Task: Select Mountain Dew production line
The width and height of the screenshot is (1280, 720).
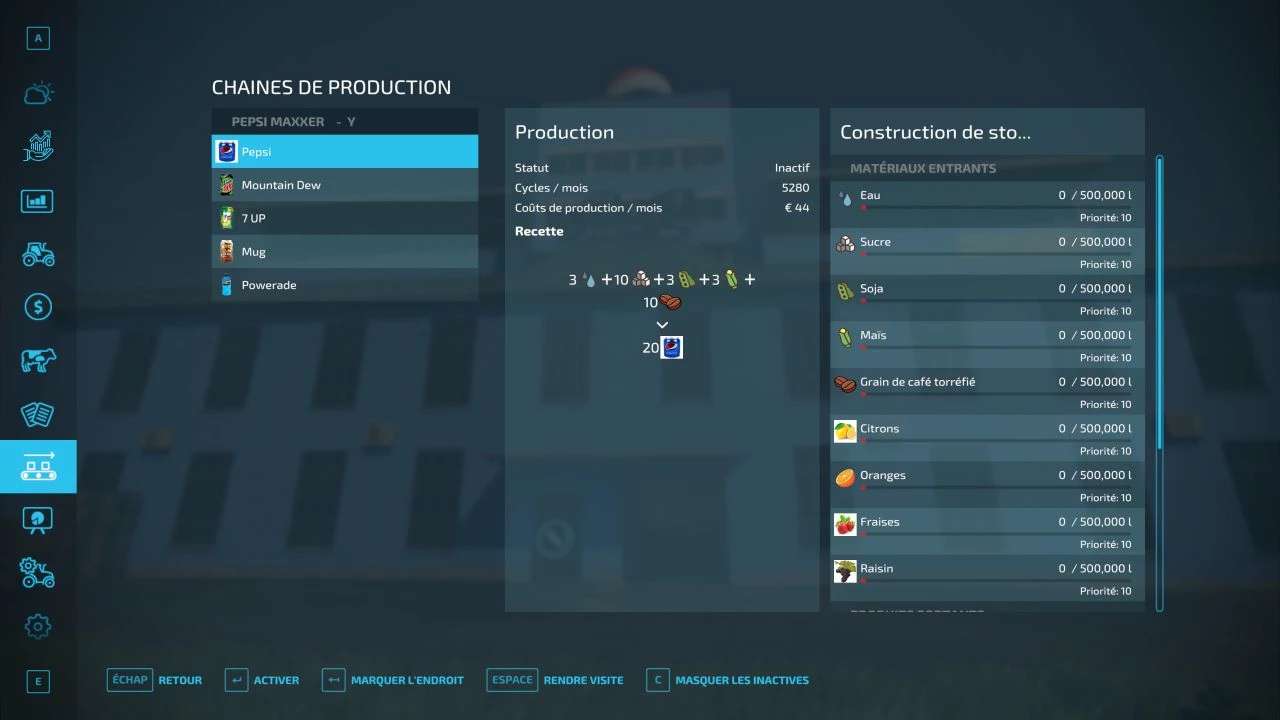Action: coord(344,185)
